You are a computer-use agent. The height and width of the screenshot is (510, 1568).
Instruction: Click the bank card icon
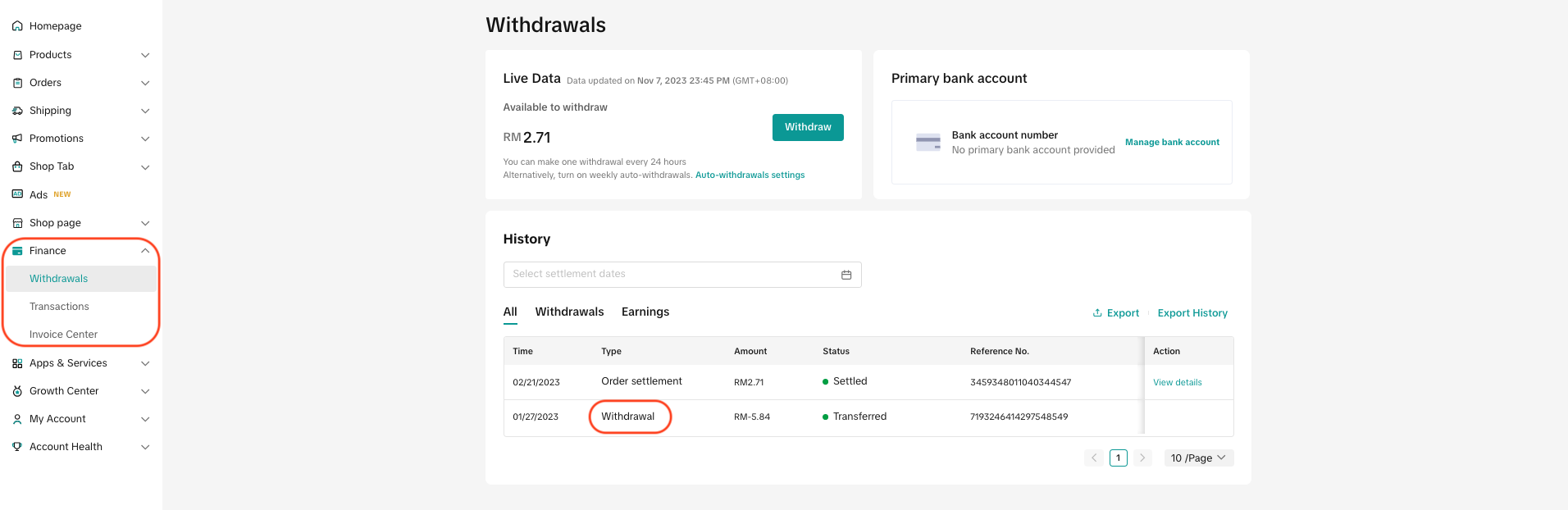(928, 142)
